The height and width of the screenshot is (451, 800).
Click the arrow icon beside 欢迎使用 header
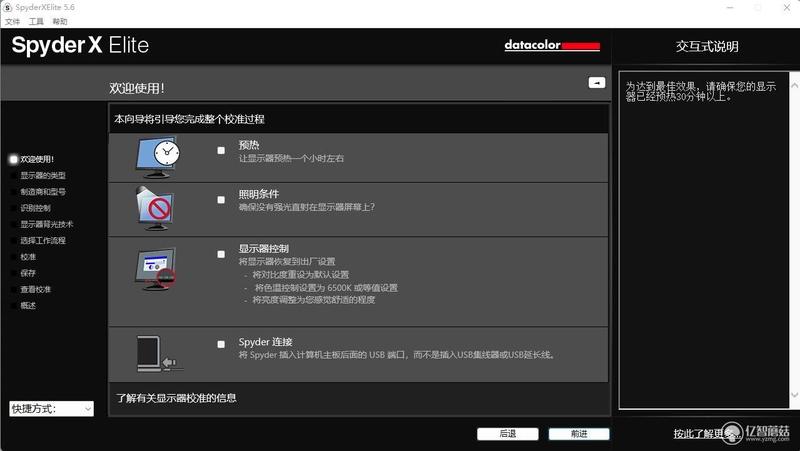click(x=596, y=83)
